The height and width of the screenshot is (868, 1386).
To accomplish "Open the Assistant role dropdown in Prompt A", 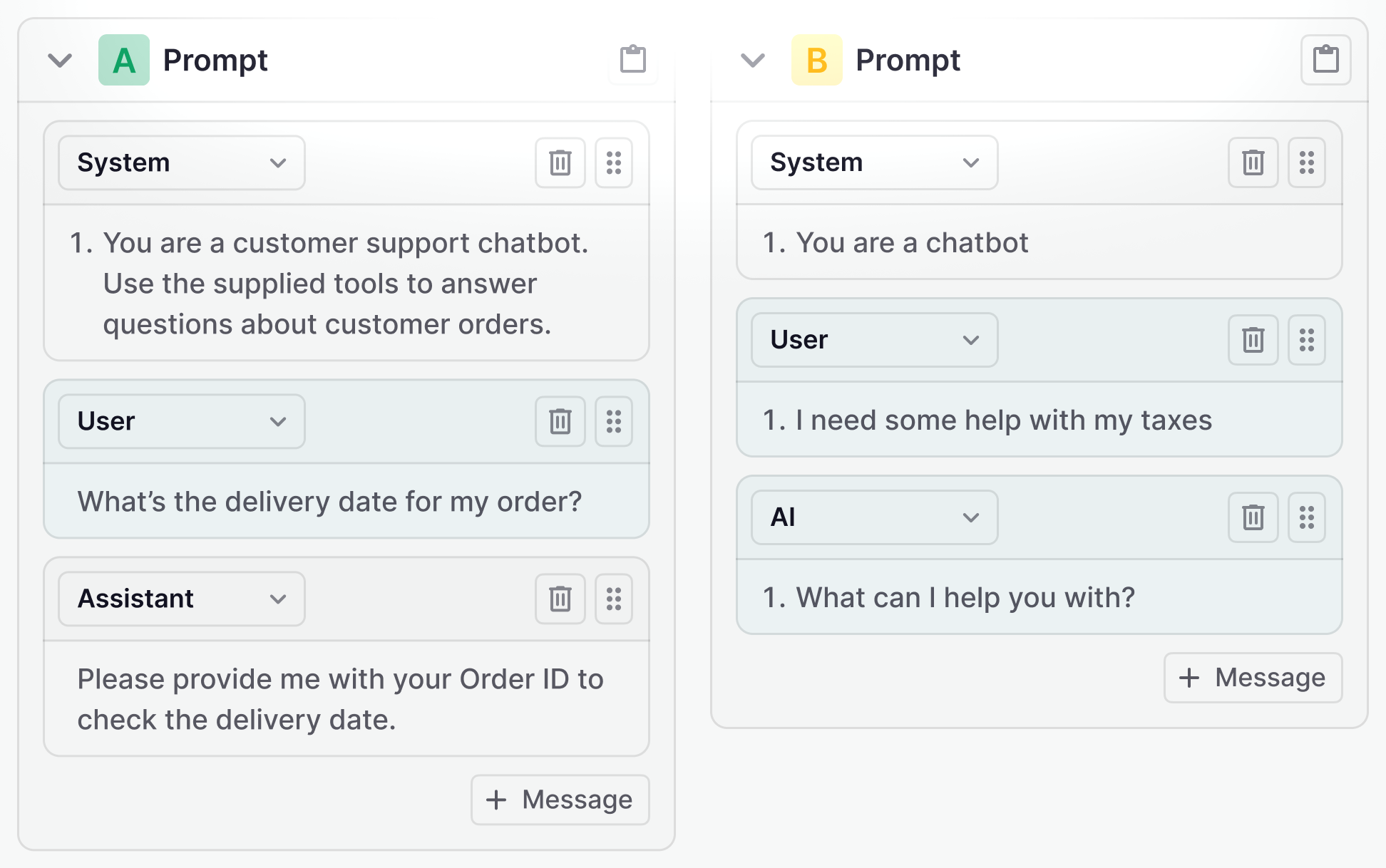I will pyautogui.click(x=182, y=599).
